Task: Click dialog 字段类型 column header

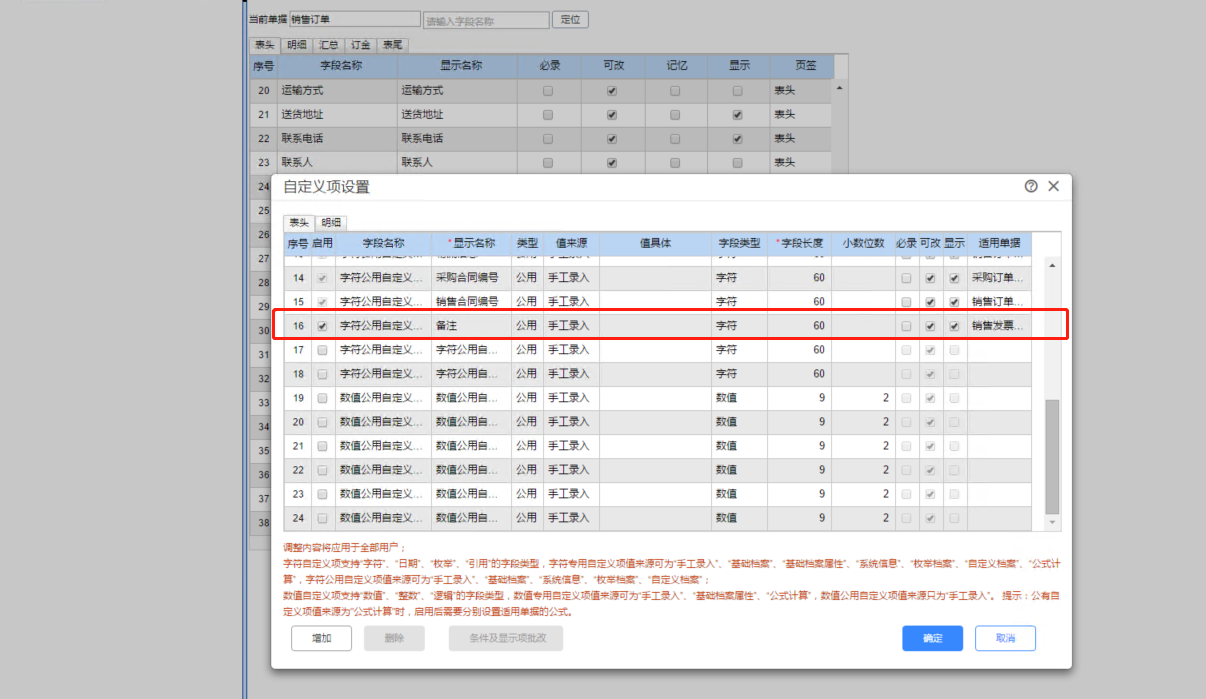Action: (x=739, y=243)
